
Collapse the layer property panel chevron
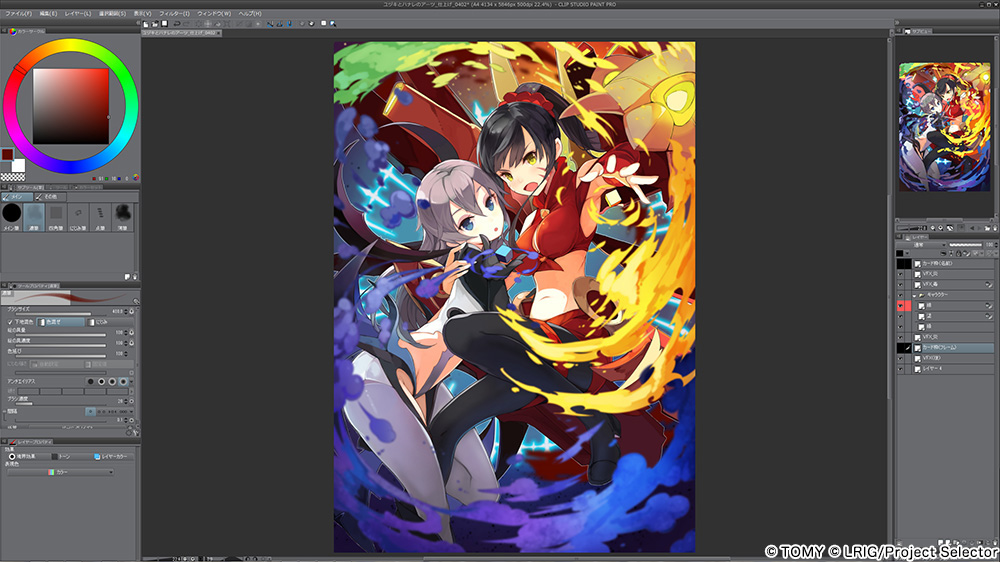tap(4, 441)
